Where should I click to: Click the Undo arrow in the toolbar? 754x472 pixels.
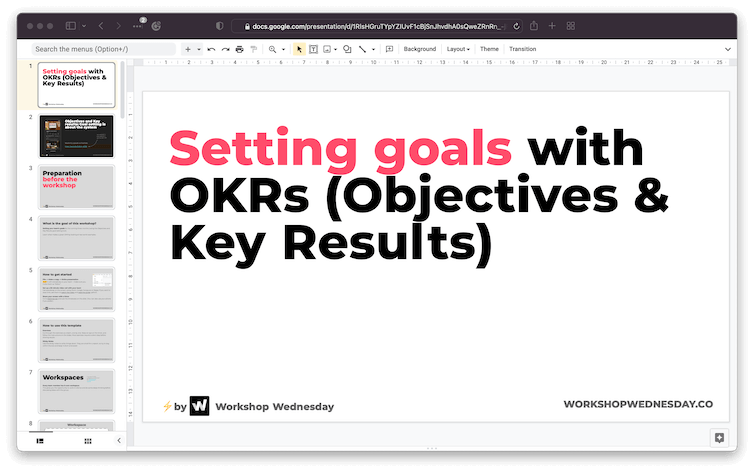click(211, 49)
